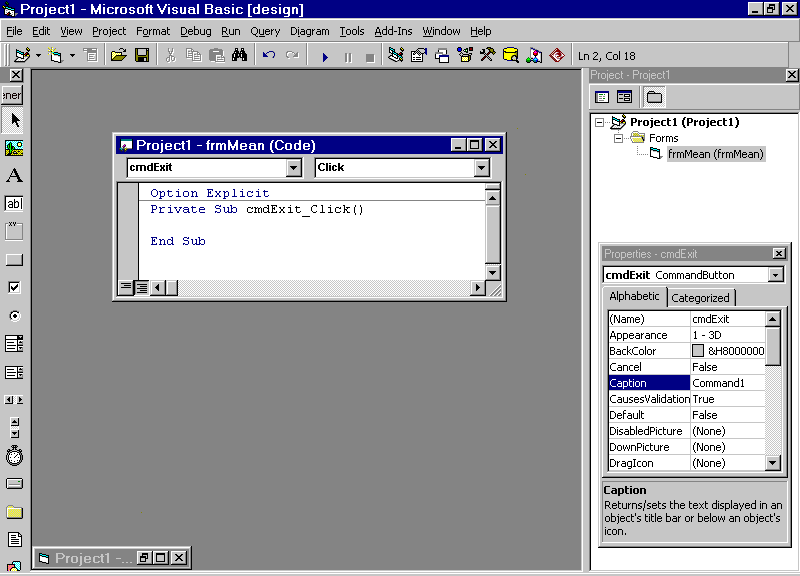
Task: Select frmMean in the project tree
Action: pyautogui.click(x=715, y=154)
